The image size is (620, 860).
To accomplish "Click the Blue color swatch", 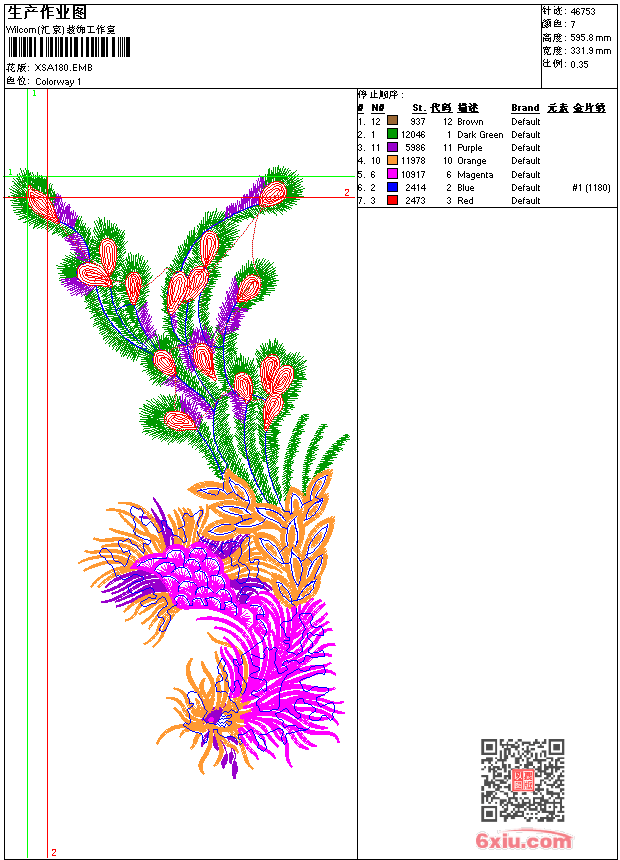I will pos(392,187).
